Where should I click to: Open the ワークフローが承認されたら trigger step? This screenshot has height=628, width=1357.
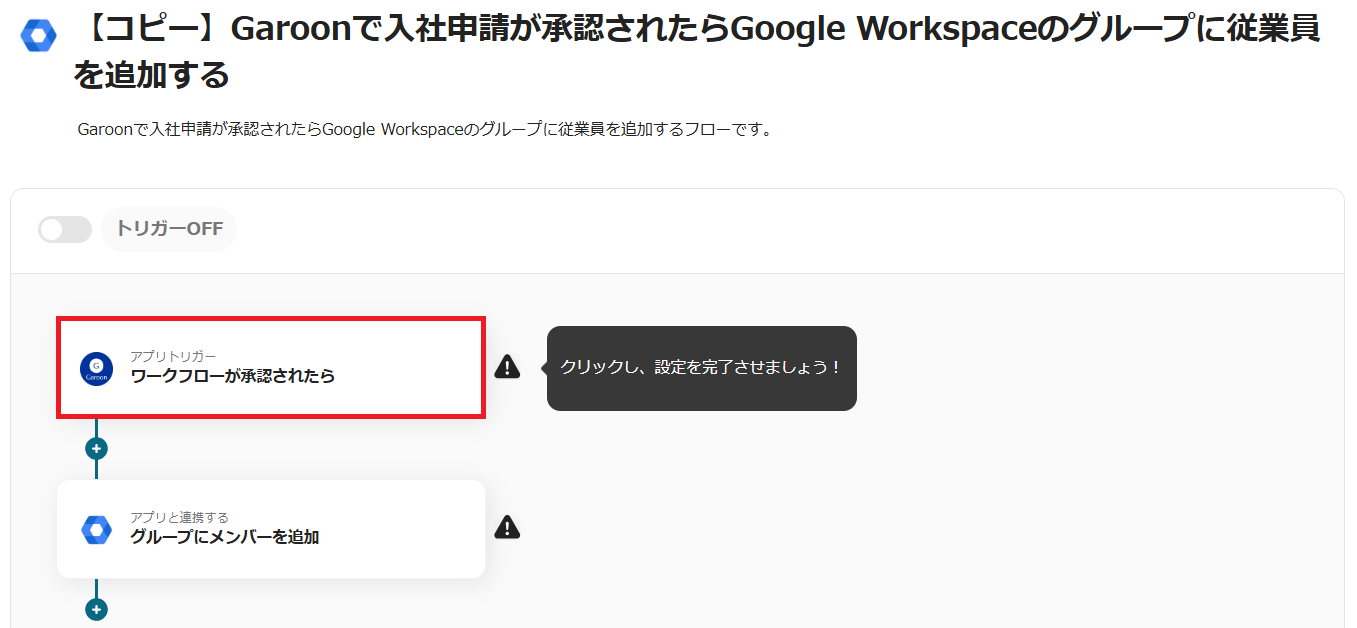[x=271, y=368]
